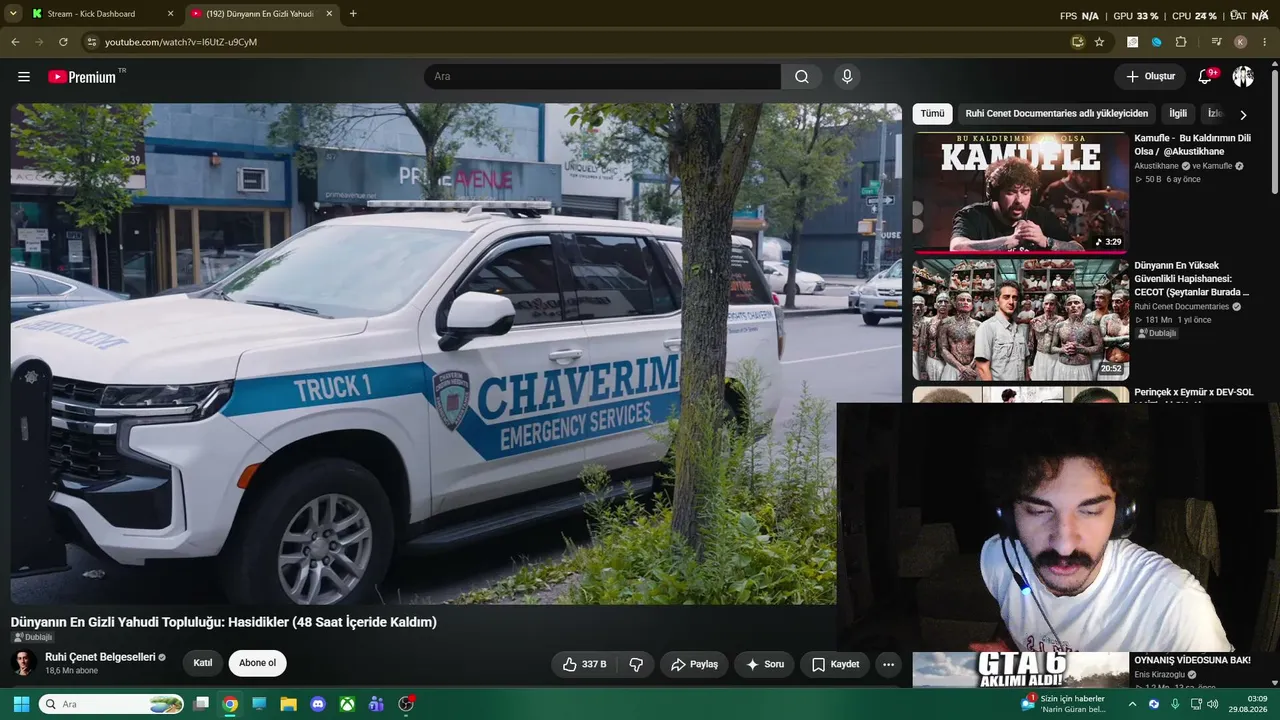This screenshot has width=1280, height=720.
Task: Close the Kick Dashboard tab
Action: (170, 14)
